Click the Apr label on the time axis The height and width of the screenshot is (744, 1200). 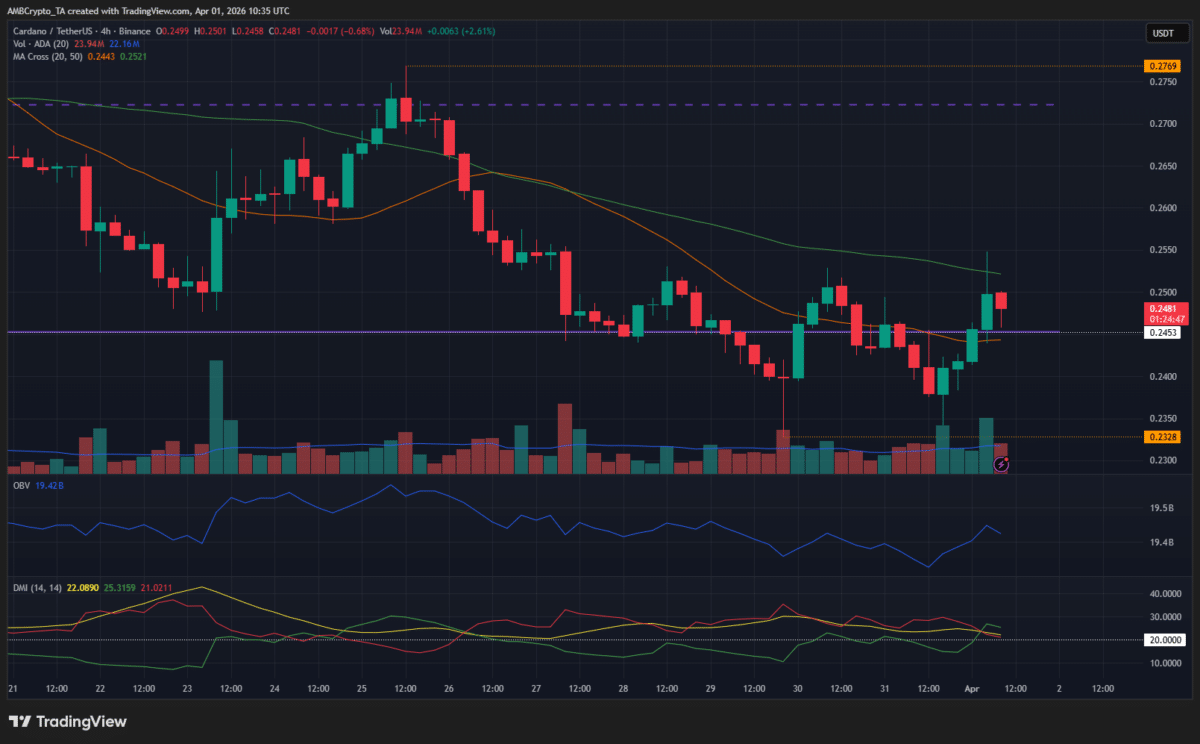973,689
